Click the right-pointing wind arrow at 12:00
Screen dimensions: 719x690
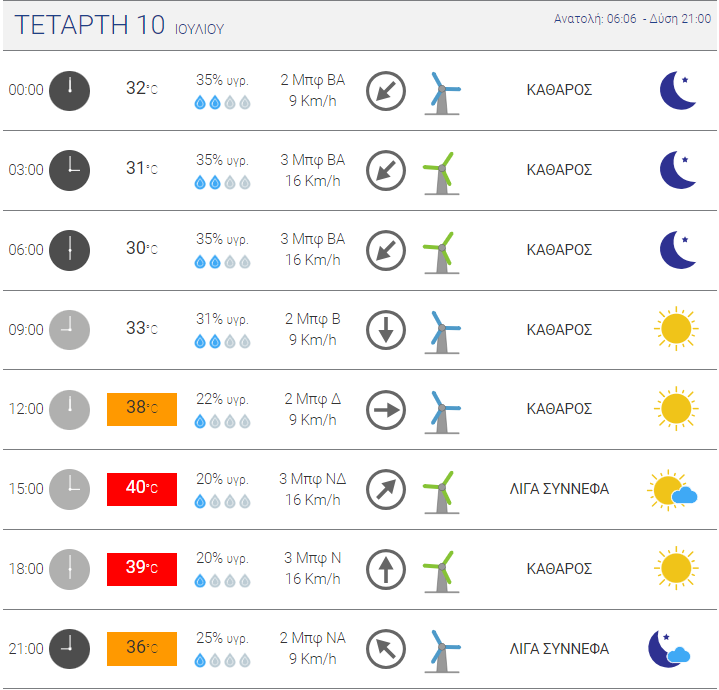point(386,410)
